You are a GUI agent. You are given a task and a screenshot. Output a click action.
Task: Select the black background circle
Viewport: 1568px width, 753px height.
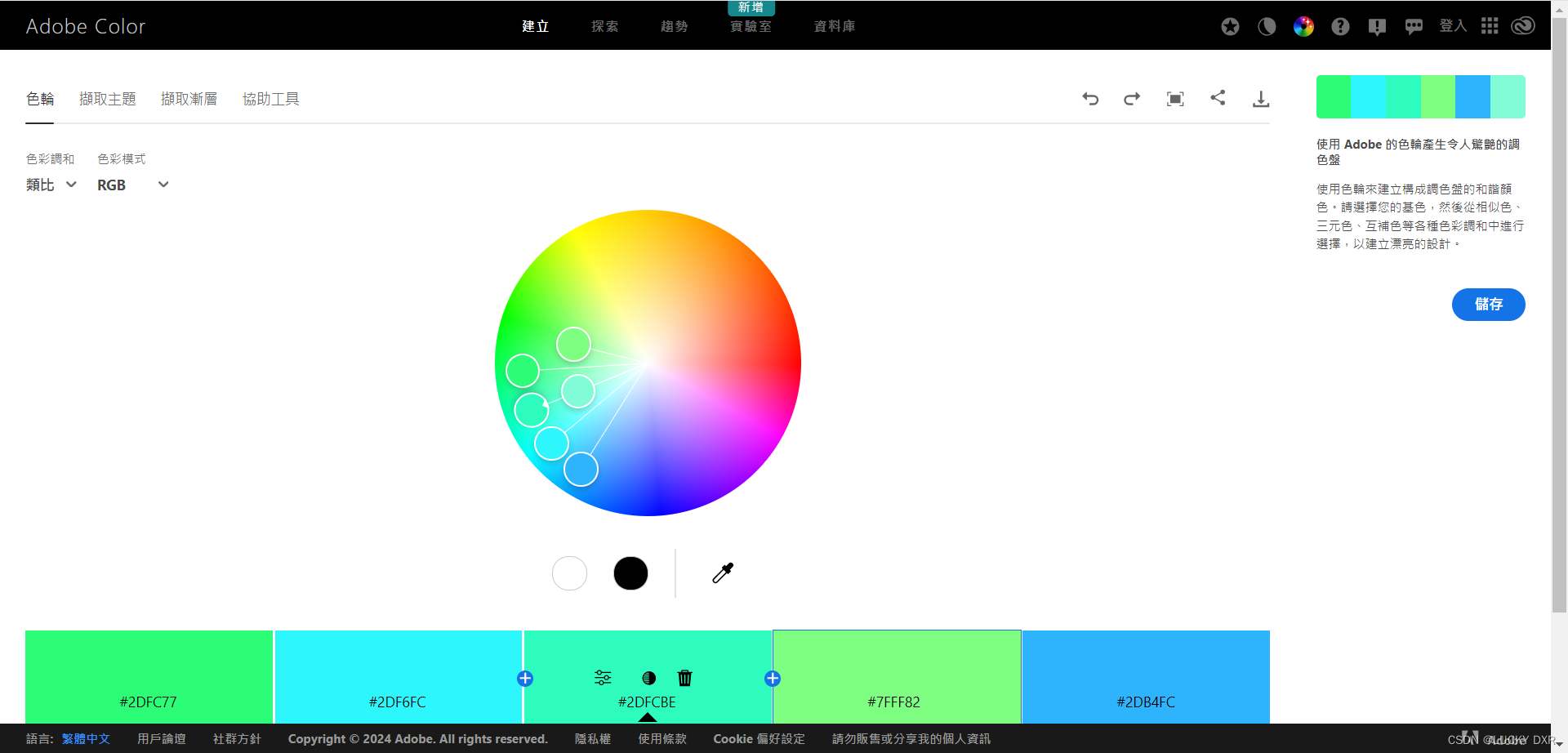(x=631, y=573)
